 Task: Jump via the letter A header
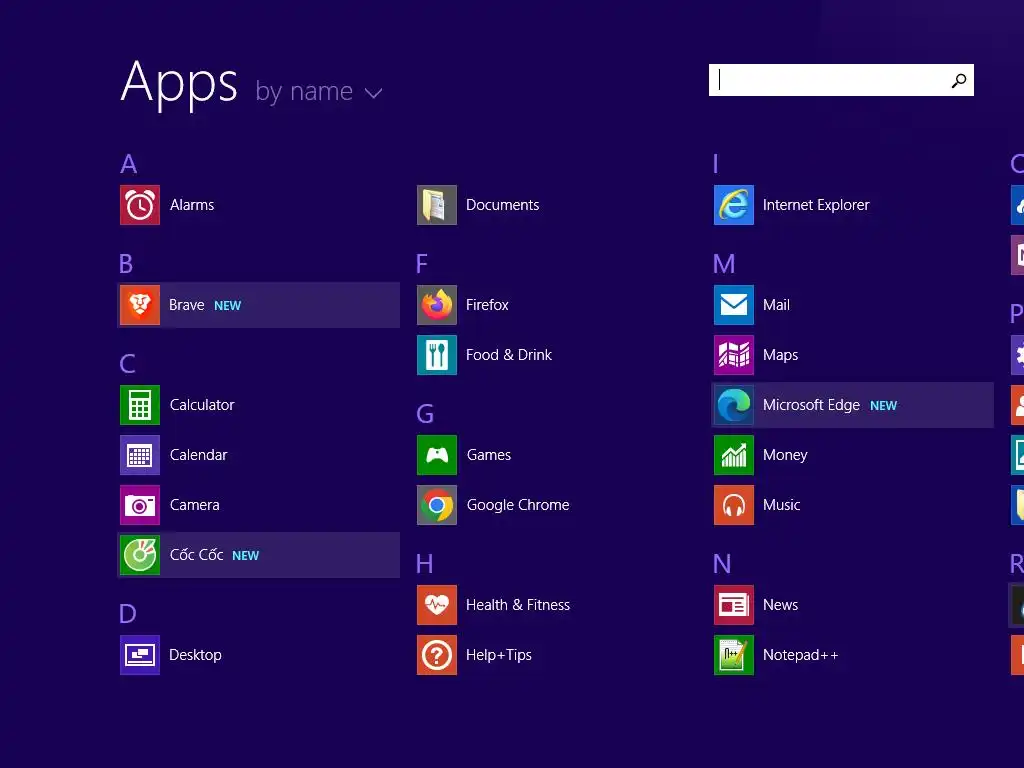point(129,164)
